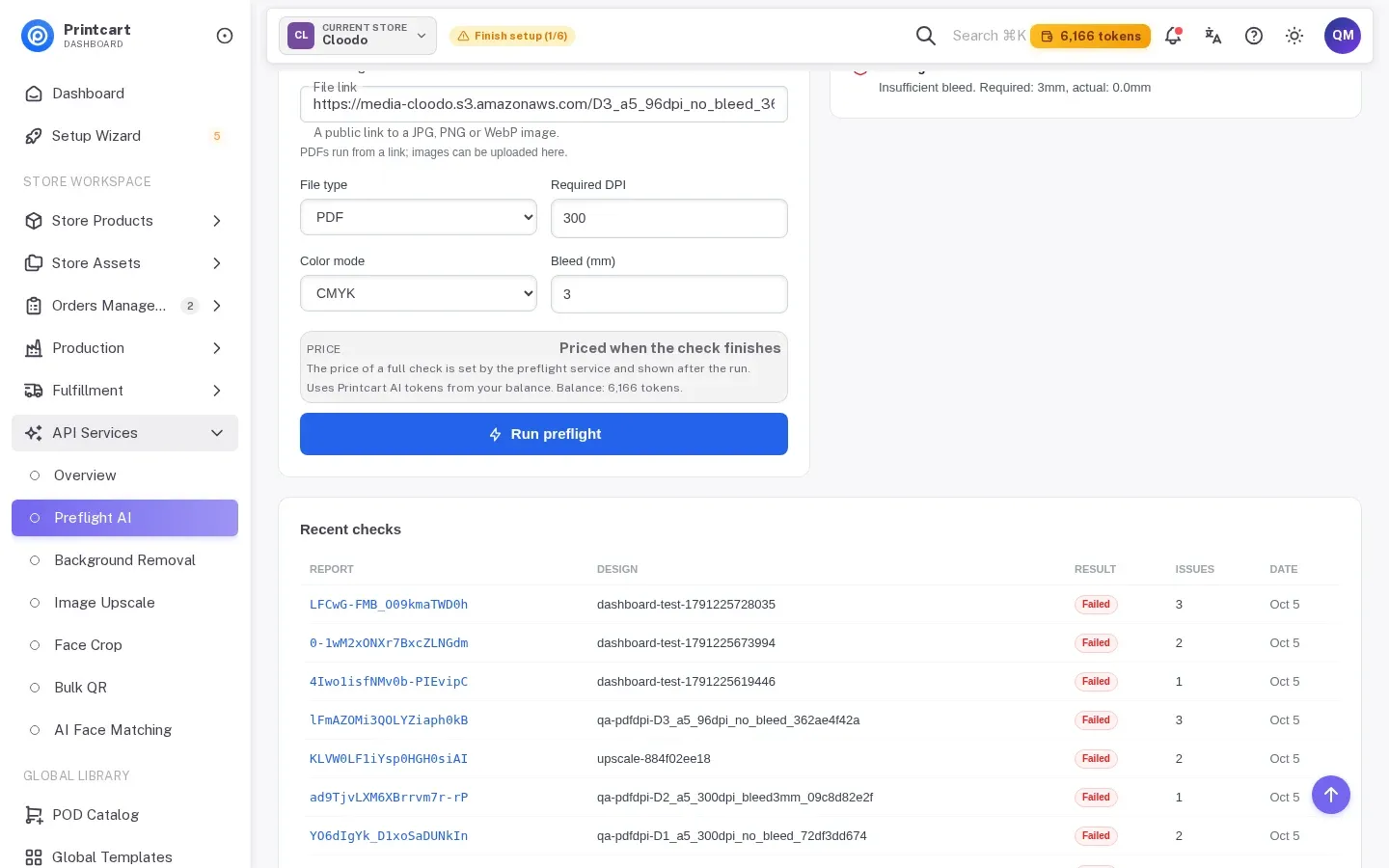Click the Finish setup (1/6) badge
The image size is (1389, 868).
[512, 36]
